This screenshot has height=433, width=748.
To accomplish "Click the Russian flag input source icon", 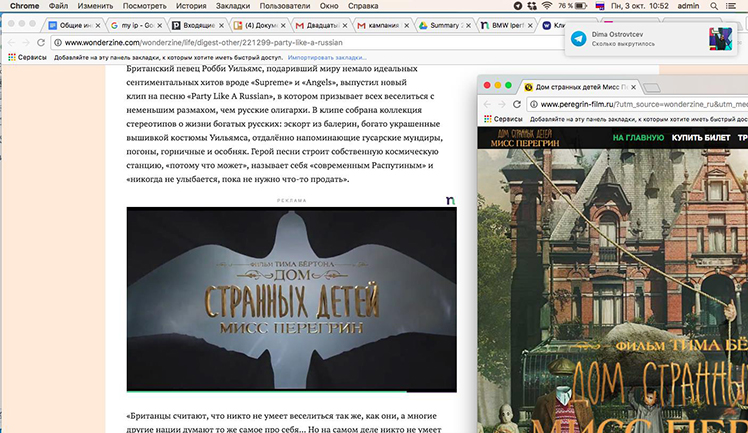I will pyautogui.click(x=600, y=6).
